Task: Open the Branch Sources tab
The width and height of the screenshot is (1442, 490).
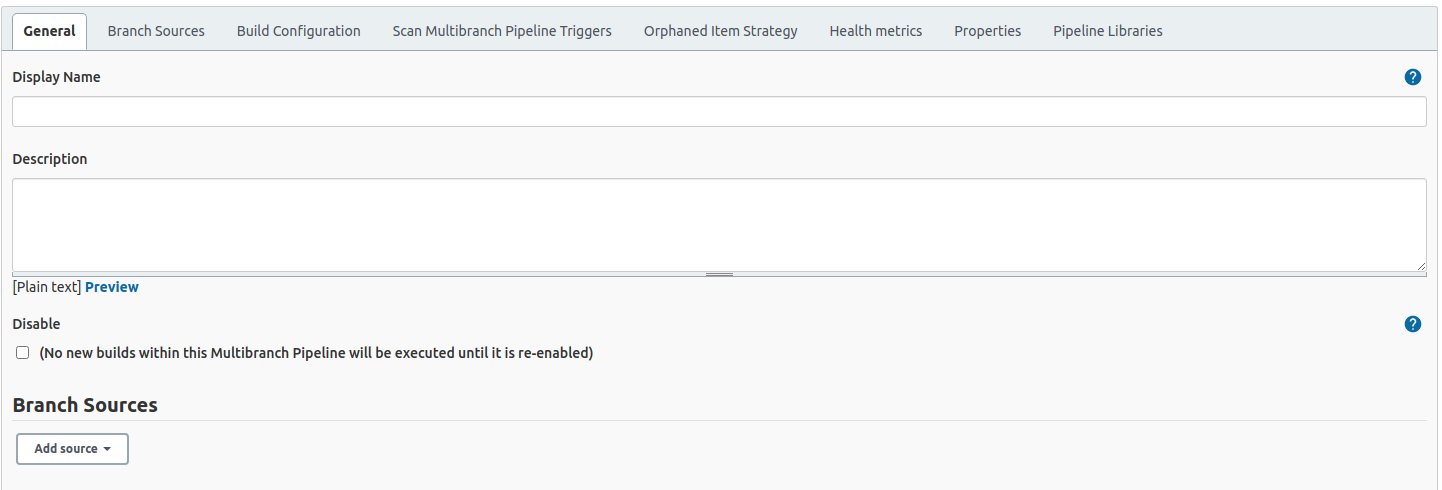Action: click(x=156, y=31)
